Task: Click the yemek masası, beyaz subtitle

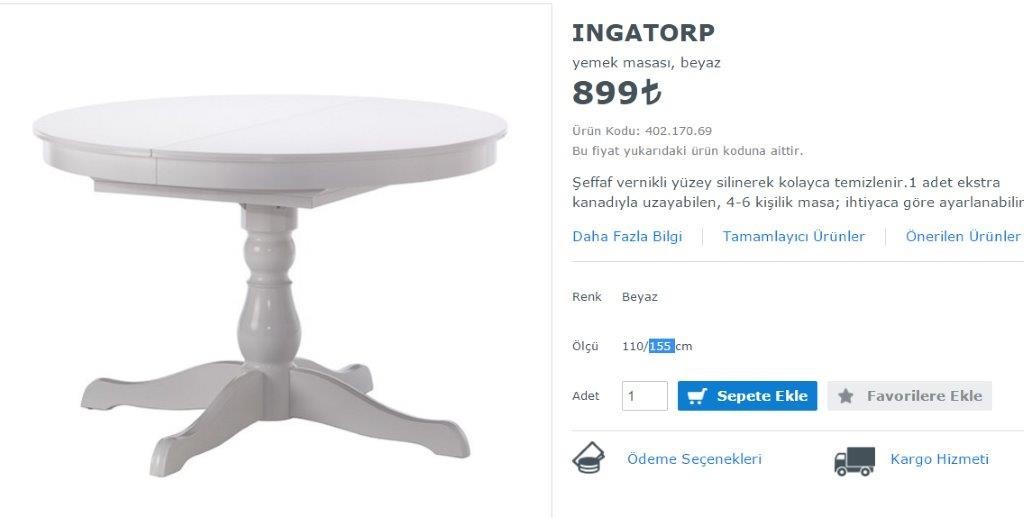Action: tap(647, 63)
